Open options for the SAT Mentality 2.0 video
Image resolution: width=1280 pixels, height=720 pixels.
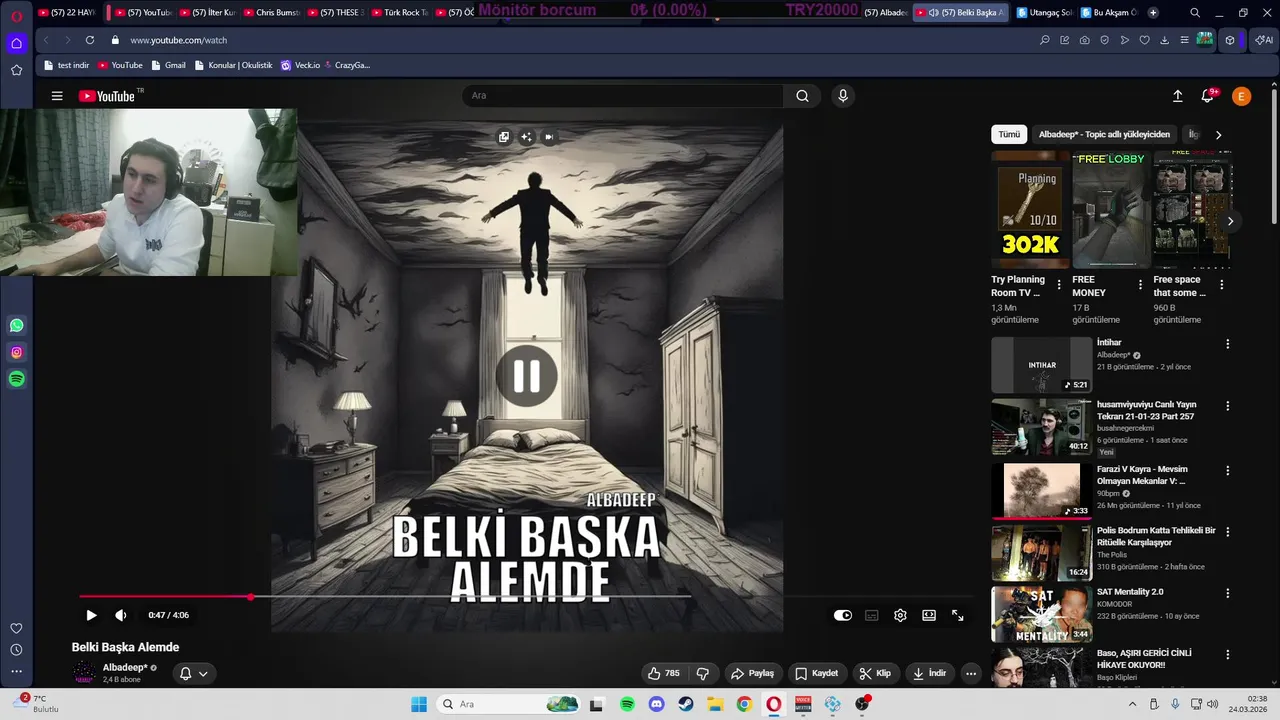[1228, 593]
